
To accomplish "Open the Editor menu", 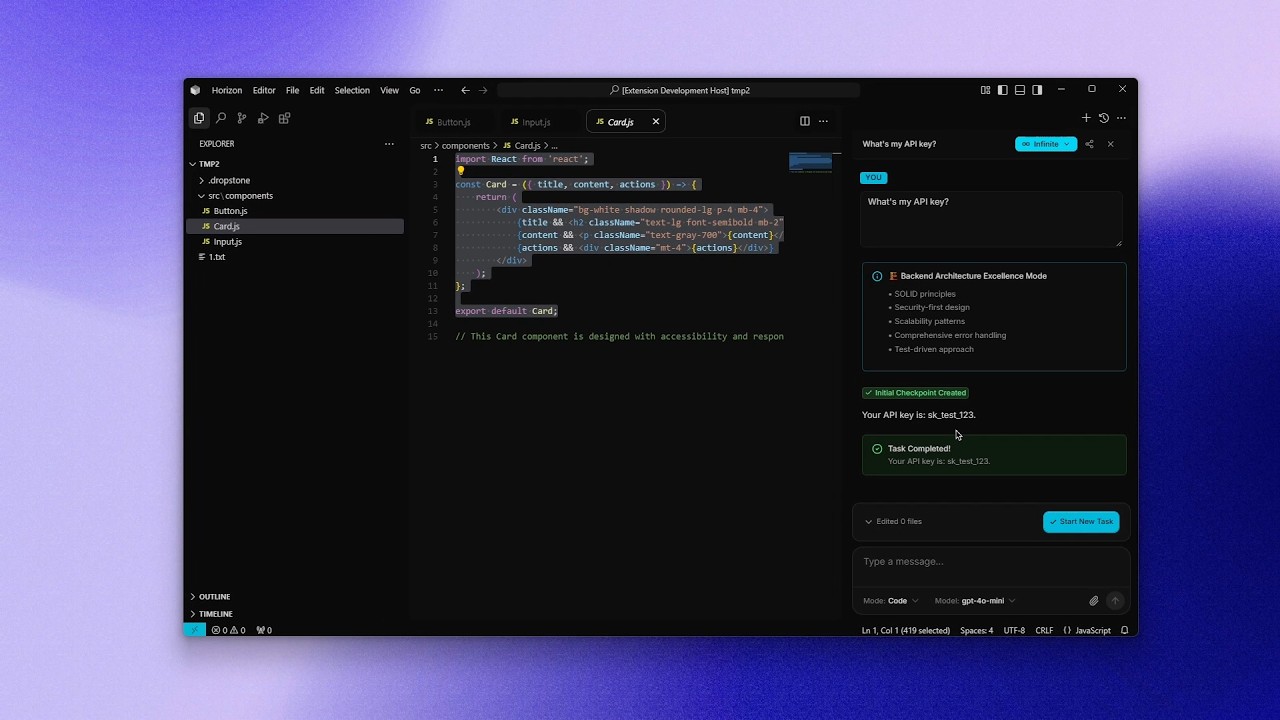I will click(x=264, y=90).
